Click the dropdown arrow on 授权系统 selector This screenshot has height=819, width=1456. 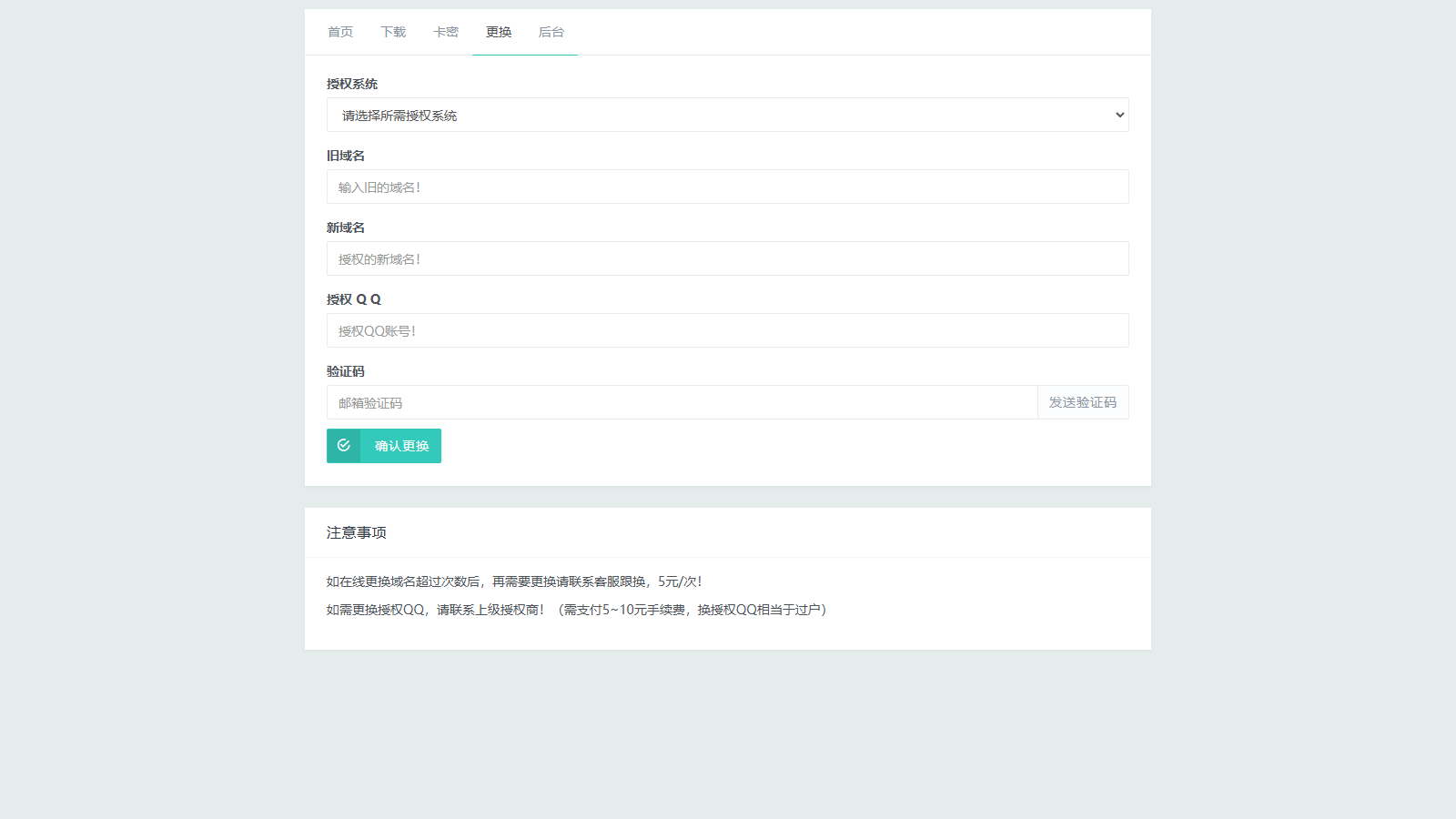[x=1118, y=115]
